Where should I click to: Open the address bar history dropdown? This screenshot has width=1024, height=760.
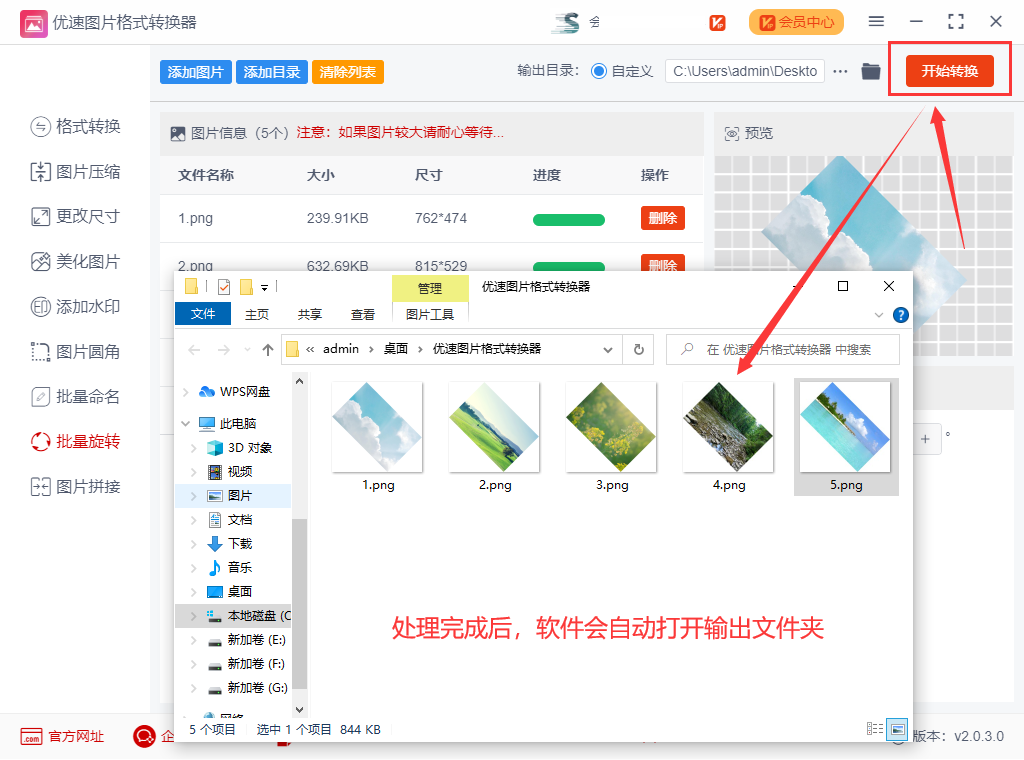[x=607, y=350]
